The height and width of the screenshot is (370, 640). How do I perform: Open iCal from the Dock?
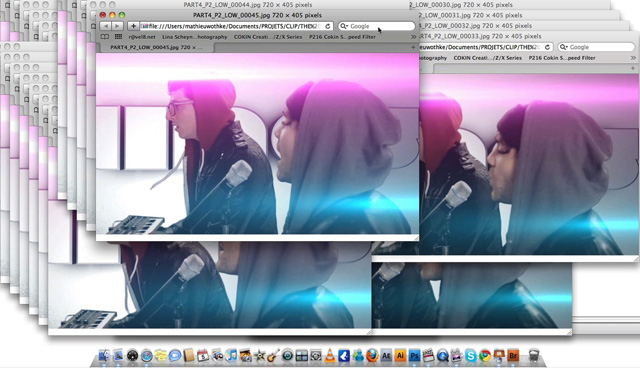pyautogui.click(x=203, y=356)
